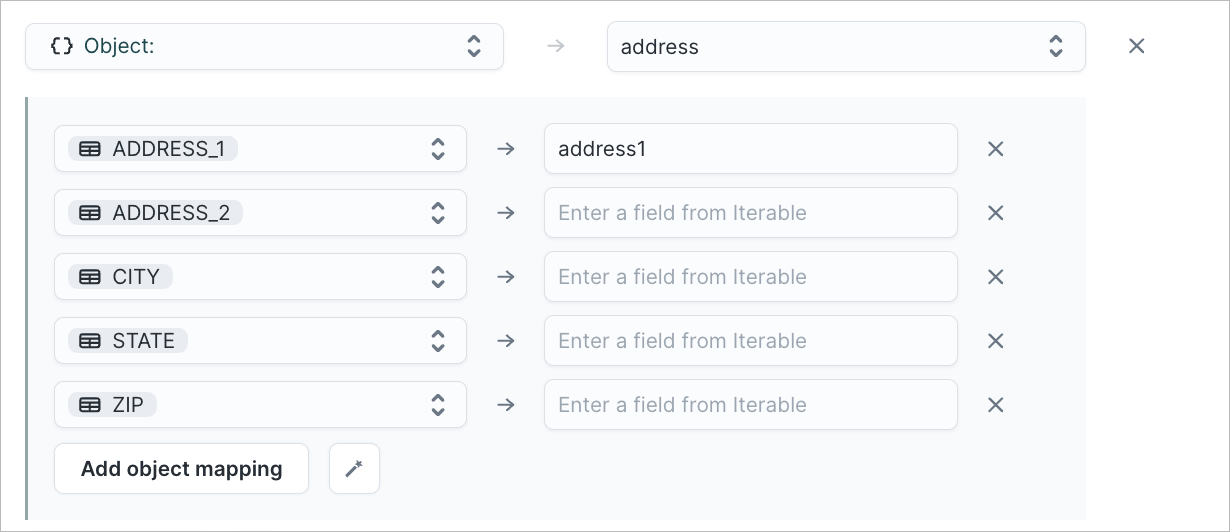Open the ADDRESS_2 source column dropdown
1230x532 pixels.
(260, 213)
